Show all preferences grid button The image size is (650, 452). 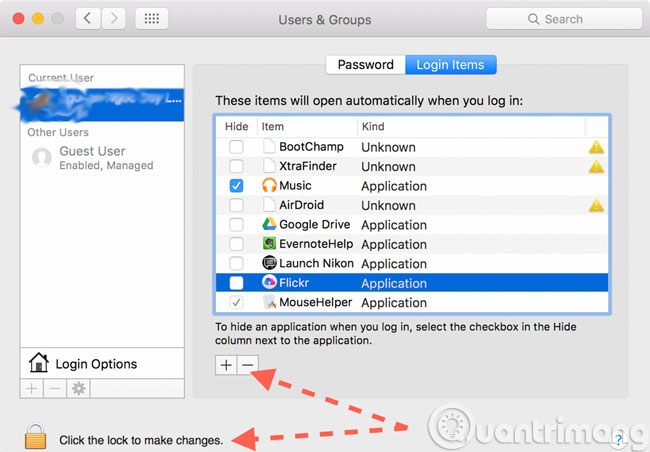click(x=152, y=19)
